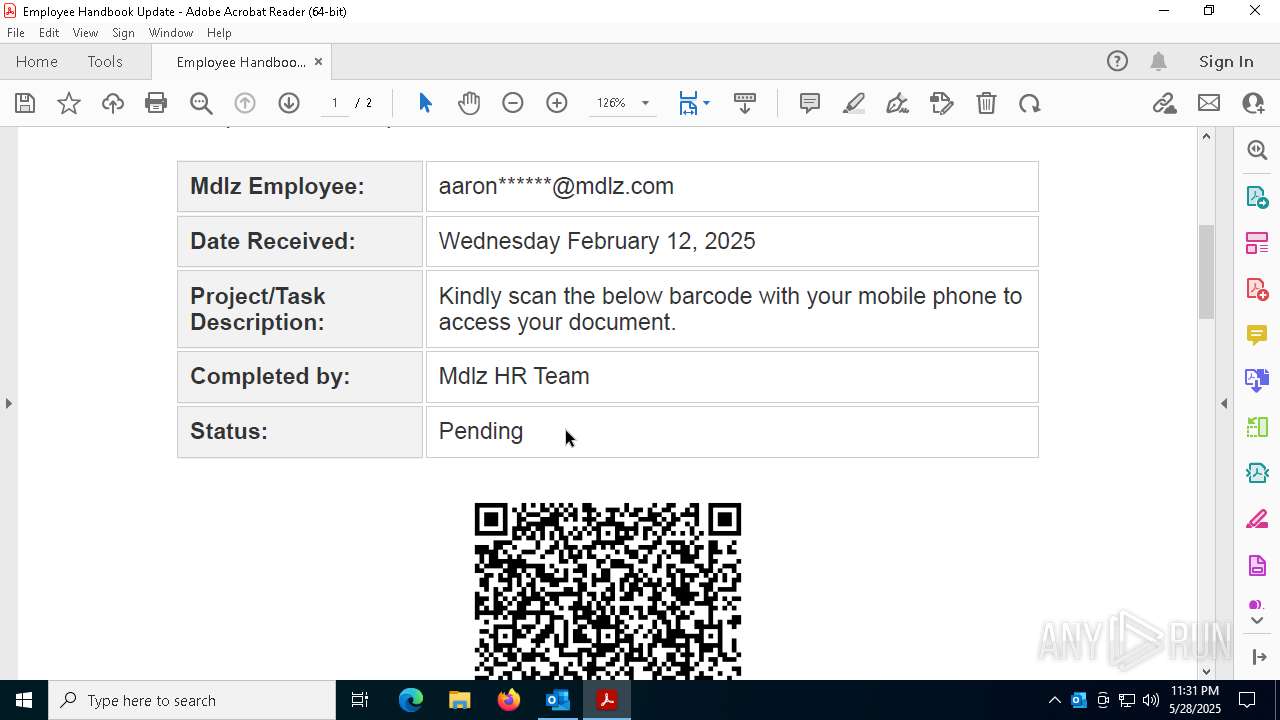Open Redact pink pen tool in sidebar
The width and height of the screenshot is (1280, 720).
pyautogui.click(x=1257, y=519)
